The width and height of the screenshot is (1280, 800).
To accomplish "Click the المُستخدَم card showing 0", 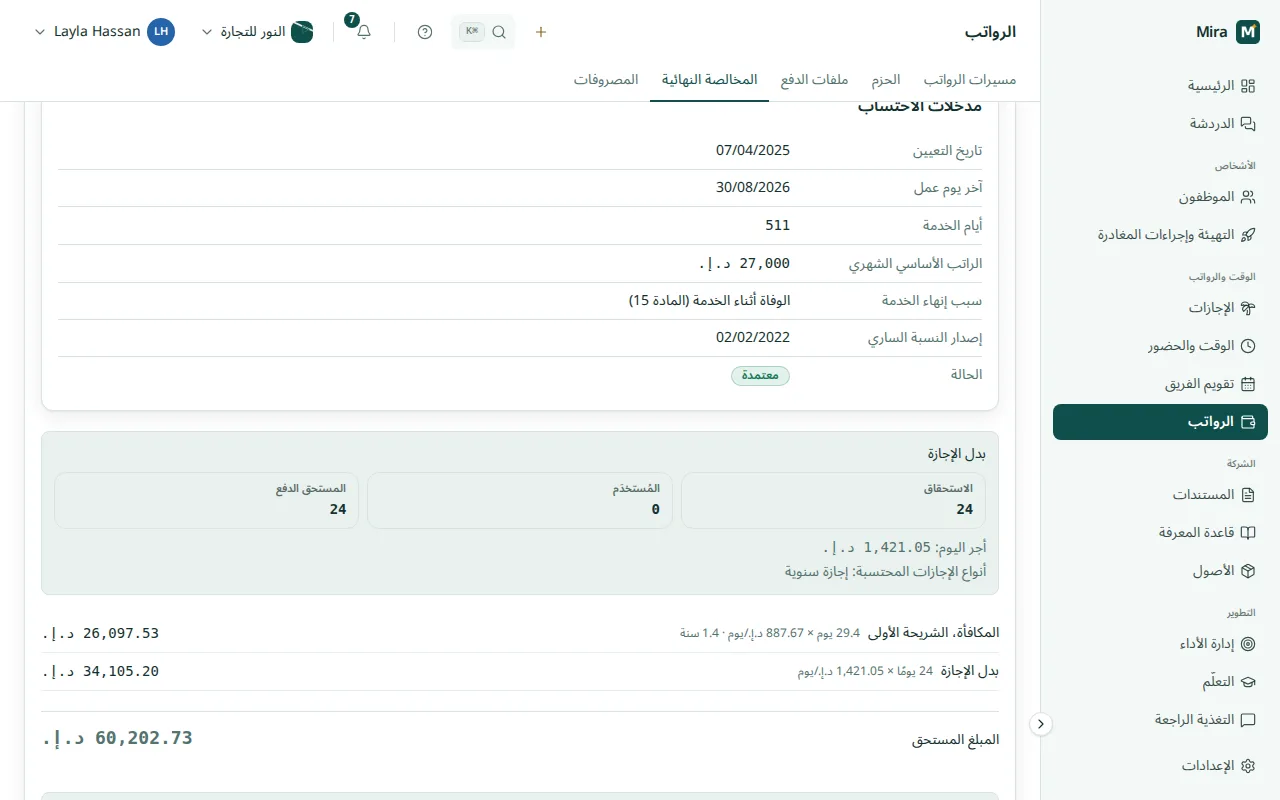I will point(520,500).
